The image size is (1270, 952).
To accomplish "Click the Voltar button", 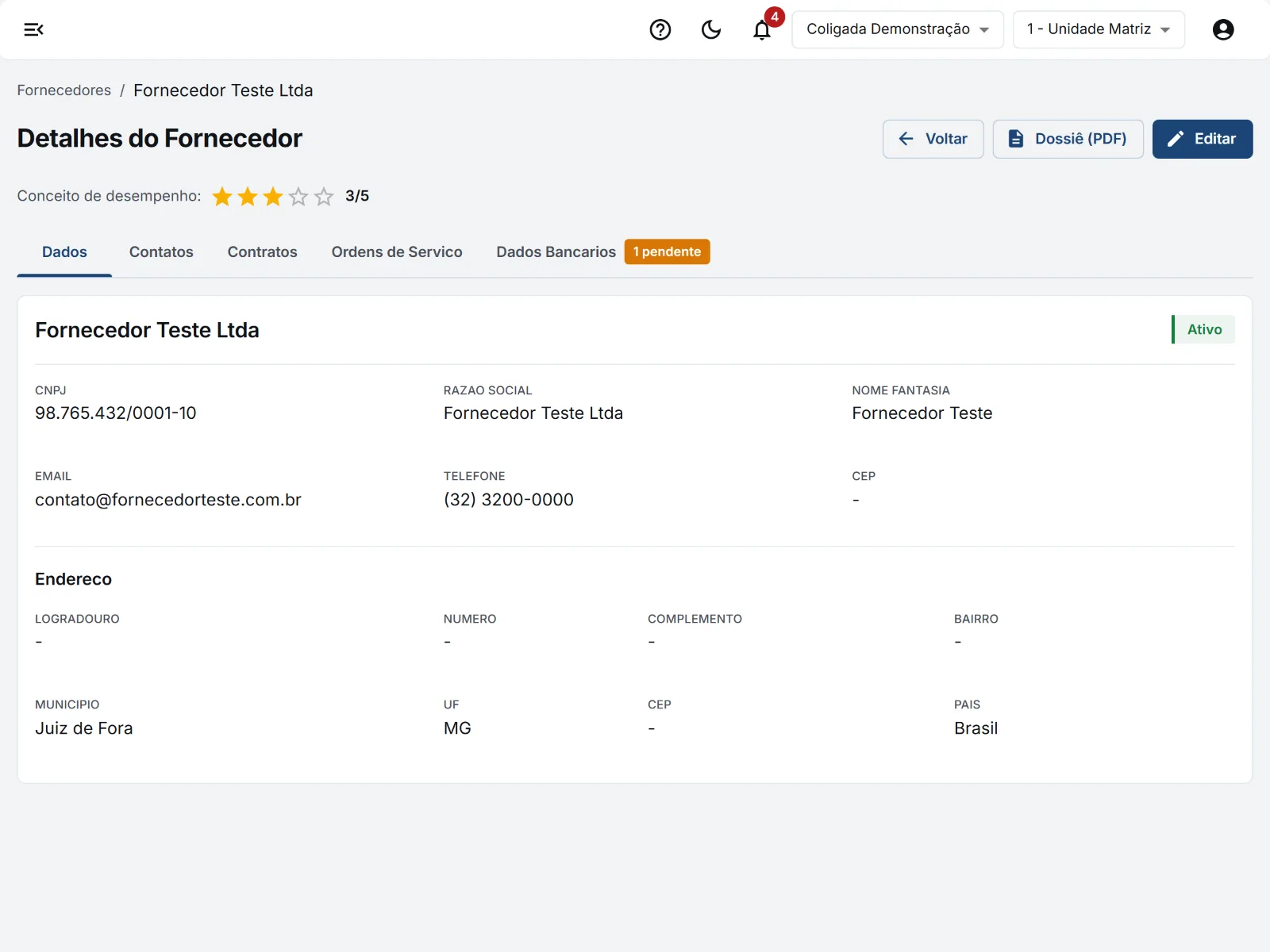I will tap(933, 139).
